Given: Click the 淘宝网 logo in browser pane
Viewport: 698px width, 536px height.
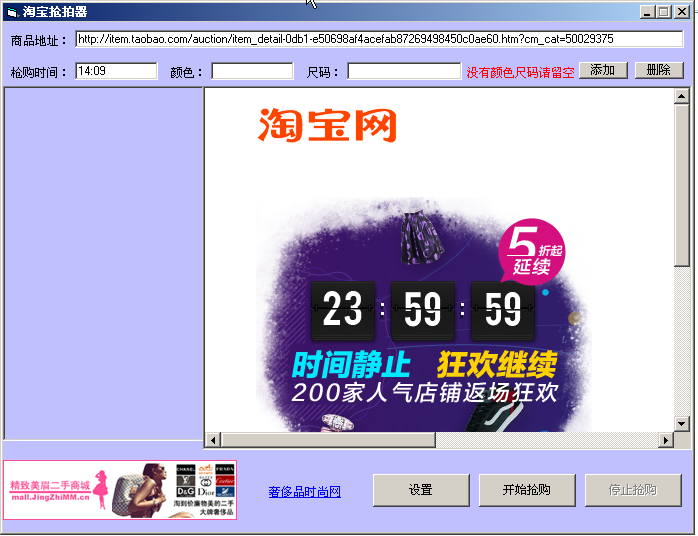Looking at the screenshot, I should click(x=327, y=126).
